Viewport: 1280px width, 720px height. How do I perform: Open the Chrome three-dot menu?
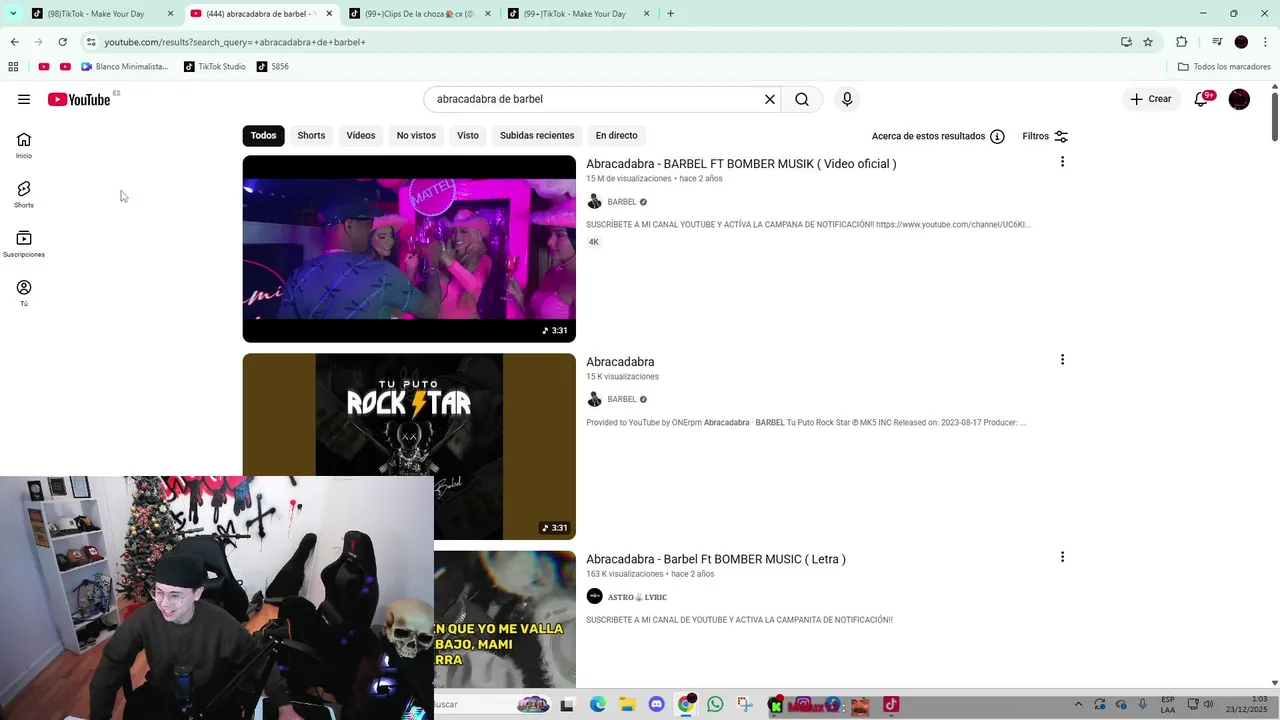tap(1265, 42)
